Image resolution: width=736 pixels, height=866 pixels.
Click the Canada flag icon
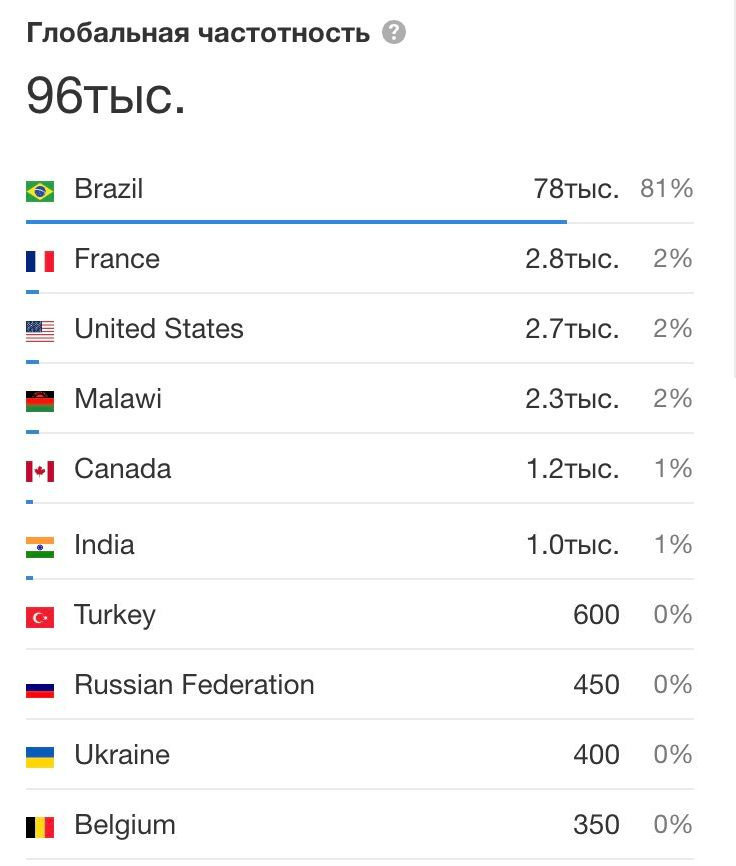pos(40,471)
